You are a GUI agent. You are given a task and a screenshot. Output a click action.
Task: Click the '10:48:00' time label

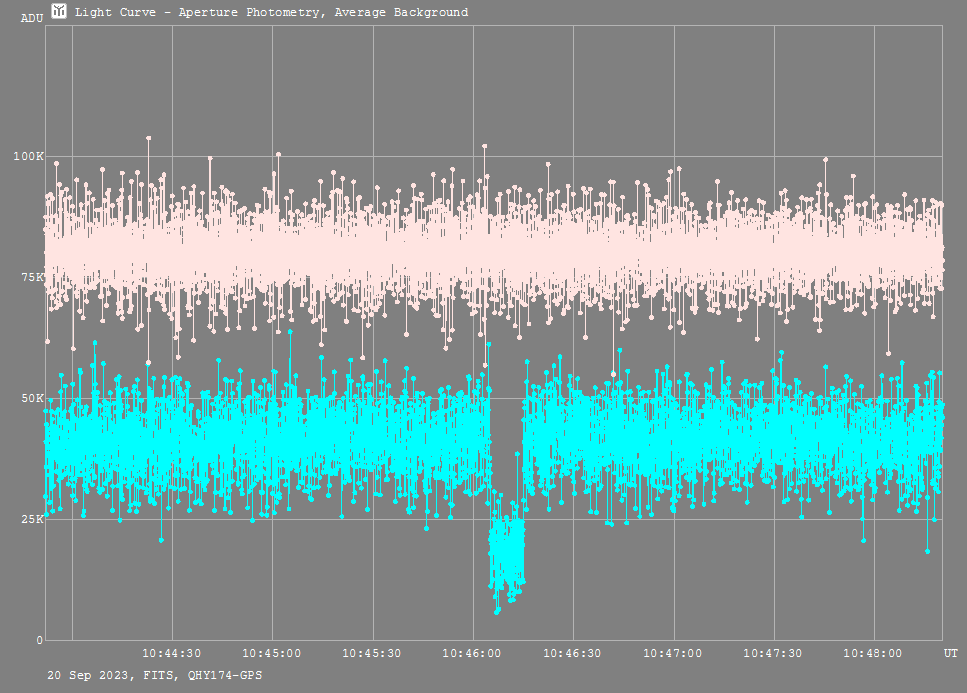[x=873, y=654]
